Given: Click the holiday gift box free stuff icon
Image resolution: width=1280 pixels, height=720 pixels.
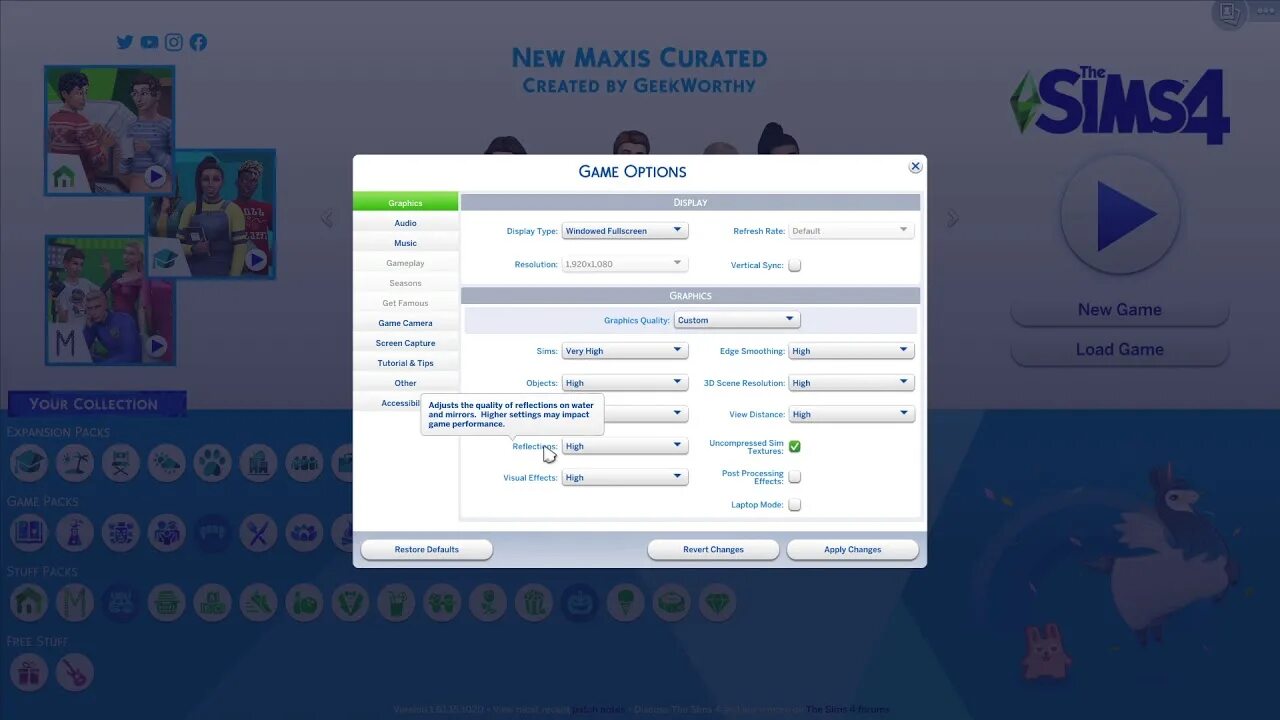Looking at the screenshot, I should (28, 672).
